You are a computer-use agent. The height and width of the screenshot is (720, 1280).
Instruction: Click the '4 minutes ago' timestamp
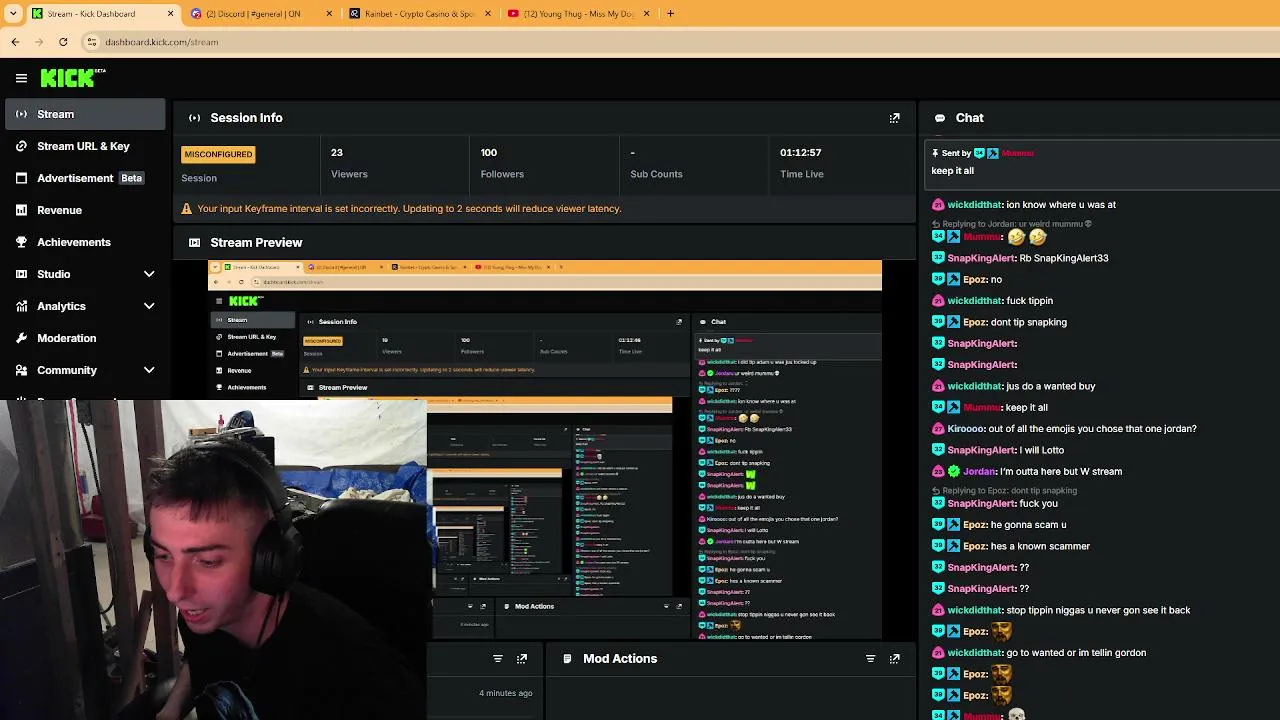506,693
